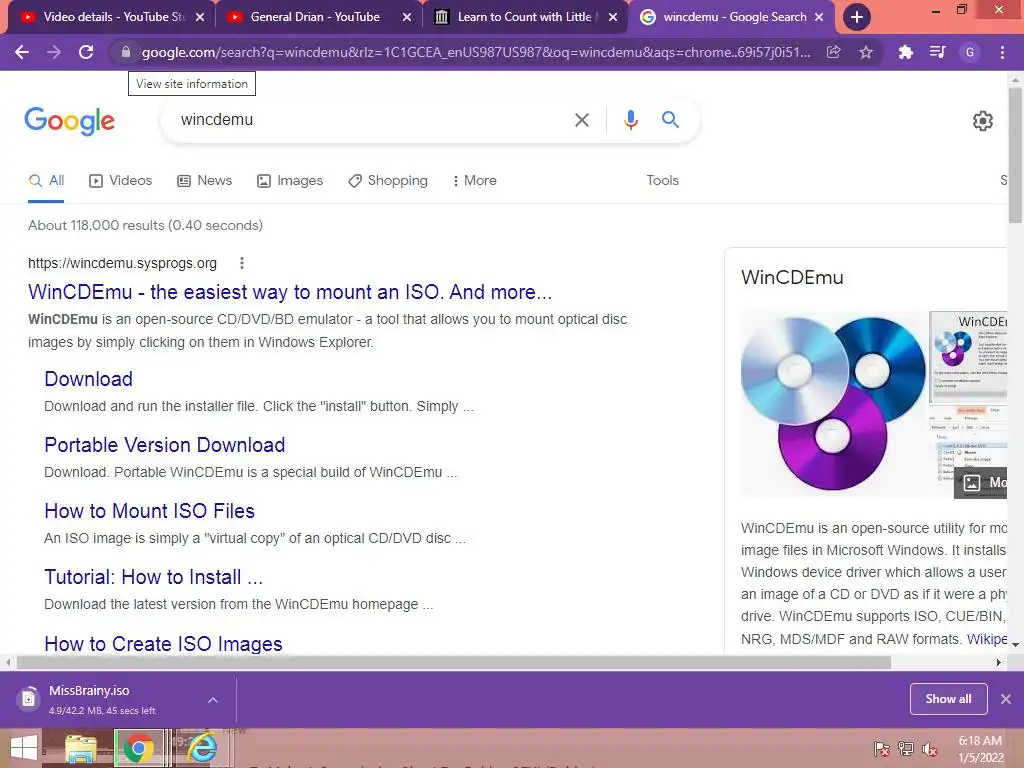The width and height of the screenshot is (1024, 768).
Task: Open the Download sitelink
Action: point(89,379)
